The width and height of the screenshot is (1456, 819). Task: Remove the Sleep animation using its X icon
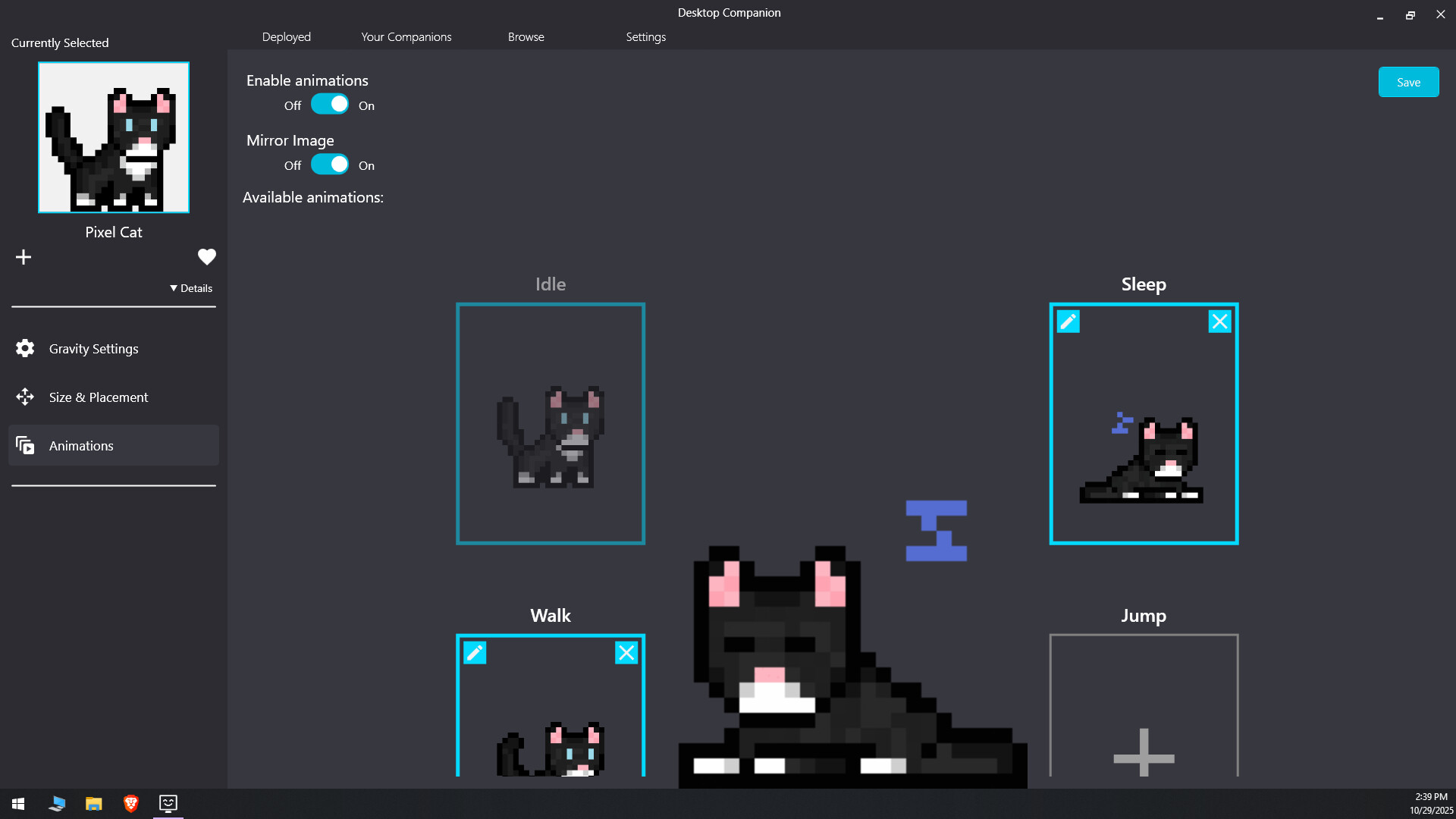point(1219,321)
